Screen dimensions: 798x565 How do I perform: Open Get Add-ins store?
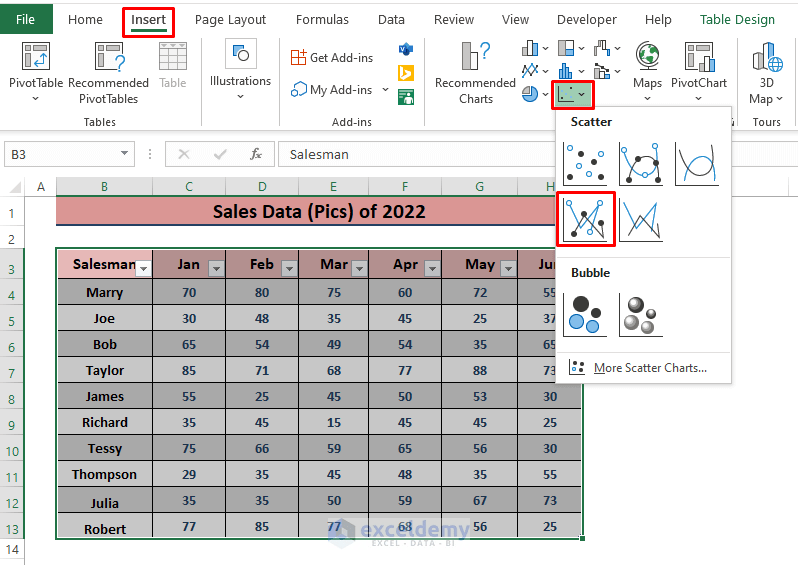332,58
